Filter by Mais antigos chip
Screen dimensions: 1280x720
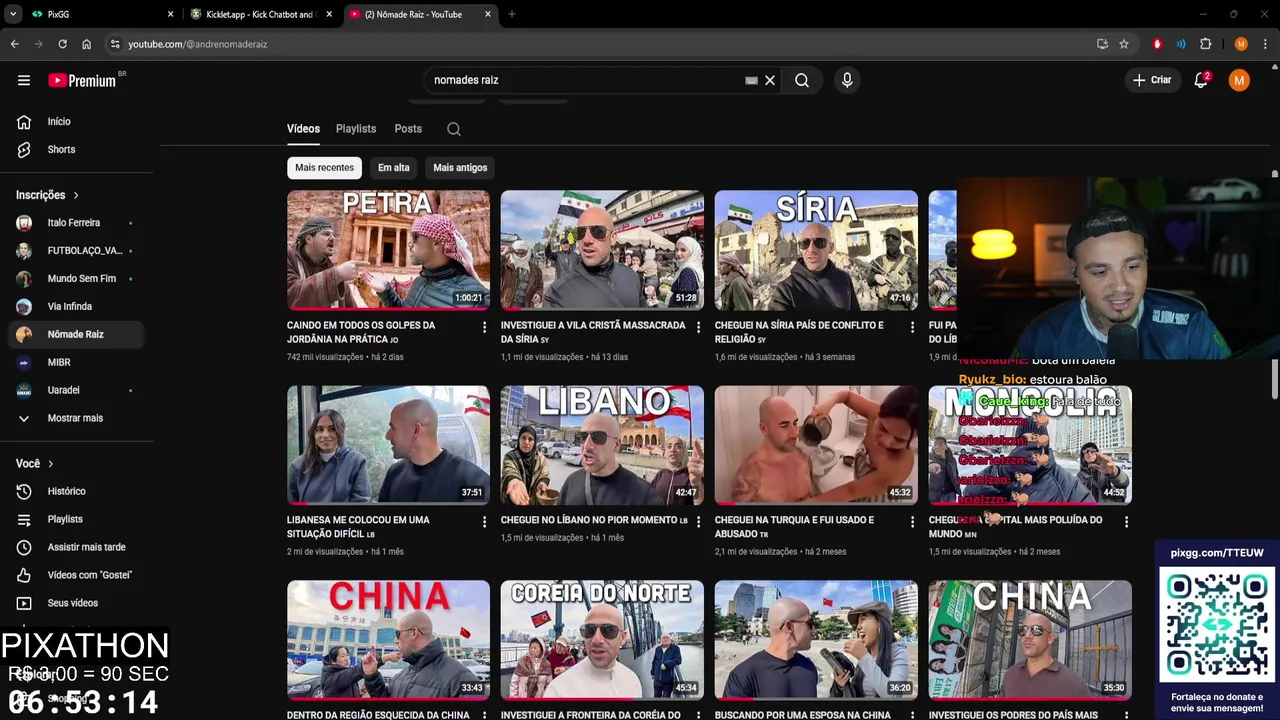coord(460,168)
